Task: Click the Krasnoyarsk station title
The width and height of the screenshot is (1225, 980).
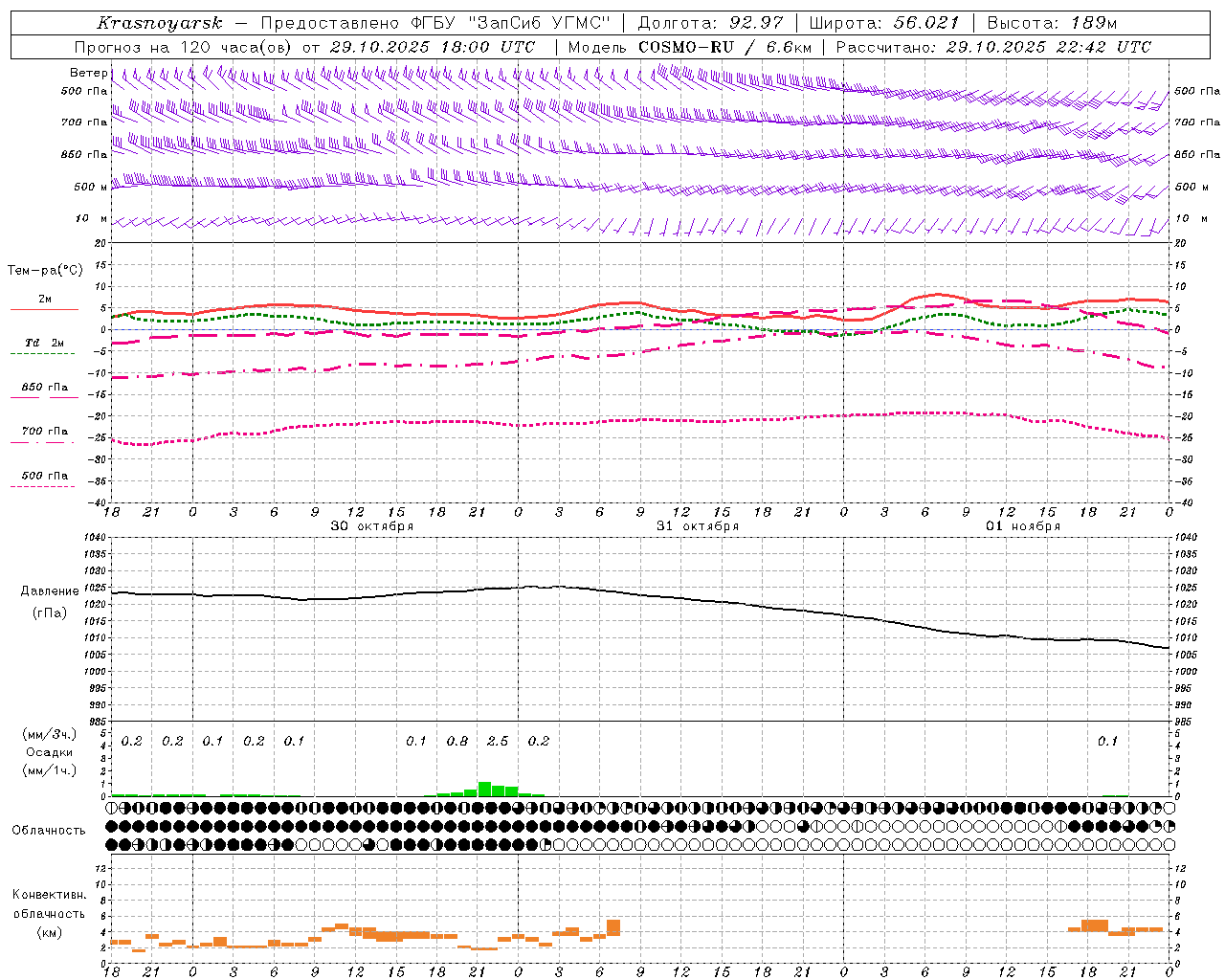Action: click(160, 23)
